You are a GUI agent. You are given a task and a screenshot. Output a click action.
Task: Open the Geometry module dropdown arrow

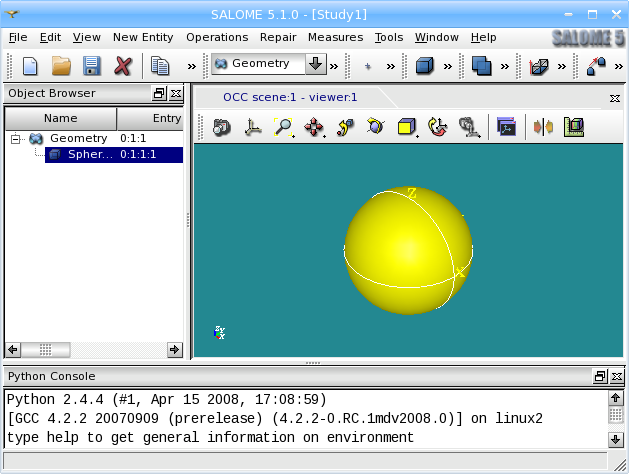315,64
